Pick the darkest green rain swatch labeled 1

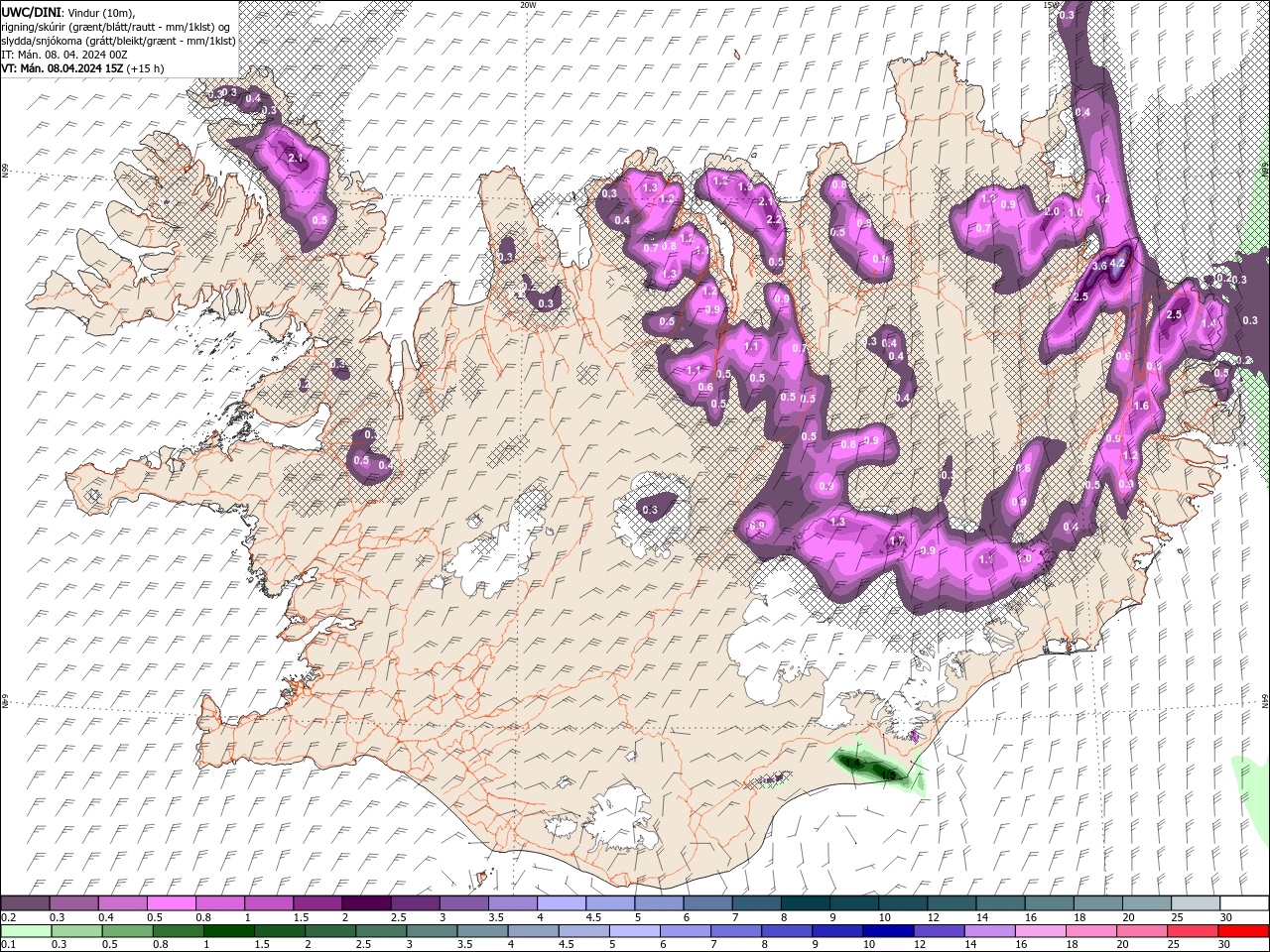[x=228, y=930]
